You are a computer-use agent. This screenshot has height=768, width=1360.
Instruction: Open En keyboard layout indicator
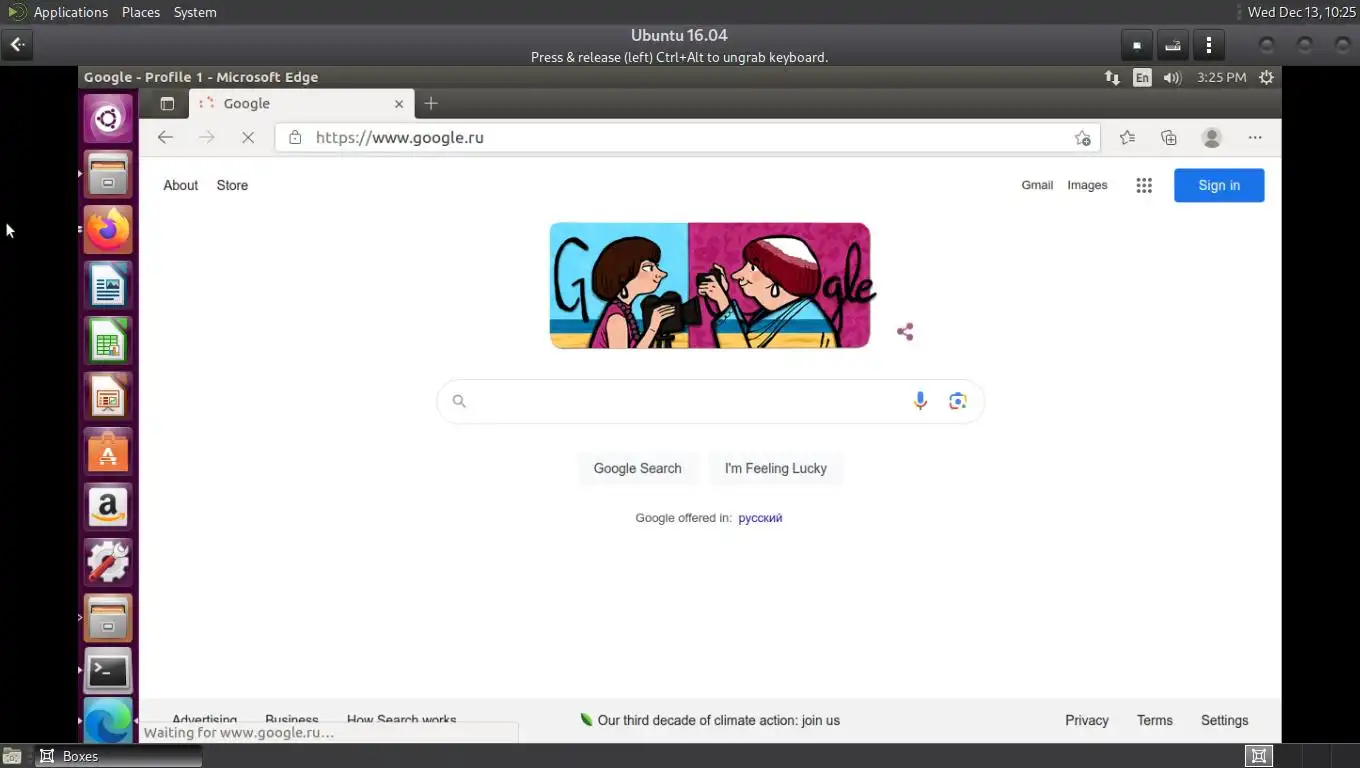(1142, 77)
